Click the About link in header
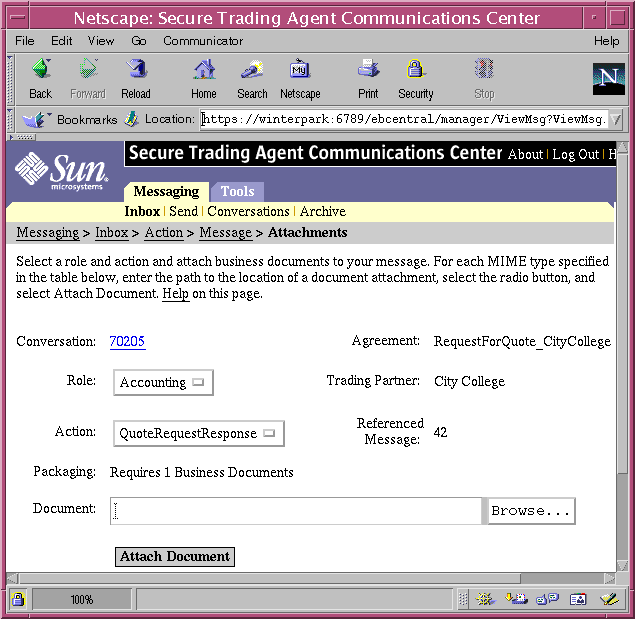This screenshot has width=635, height=619. click(x=525, y=154)
